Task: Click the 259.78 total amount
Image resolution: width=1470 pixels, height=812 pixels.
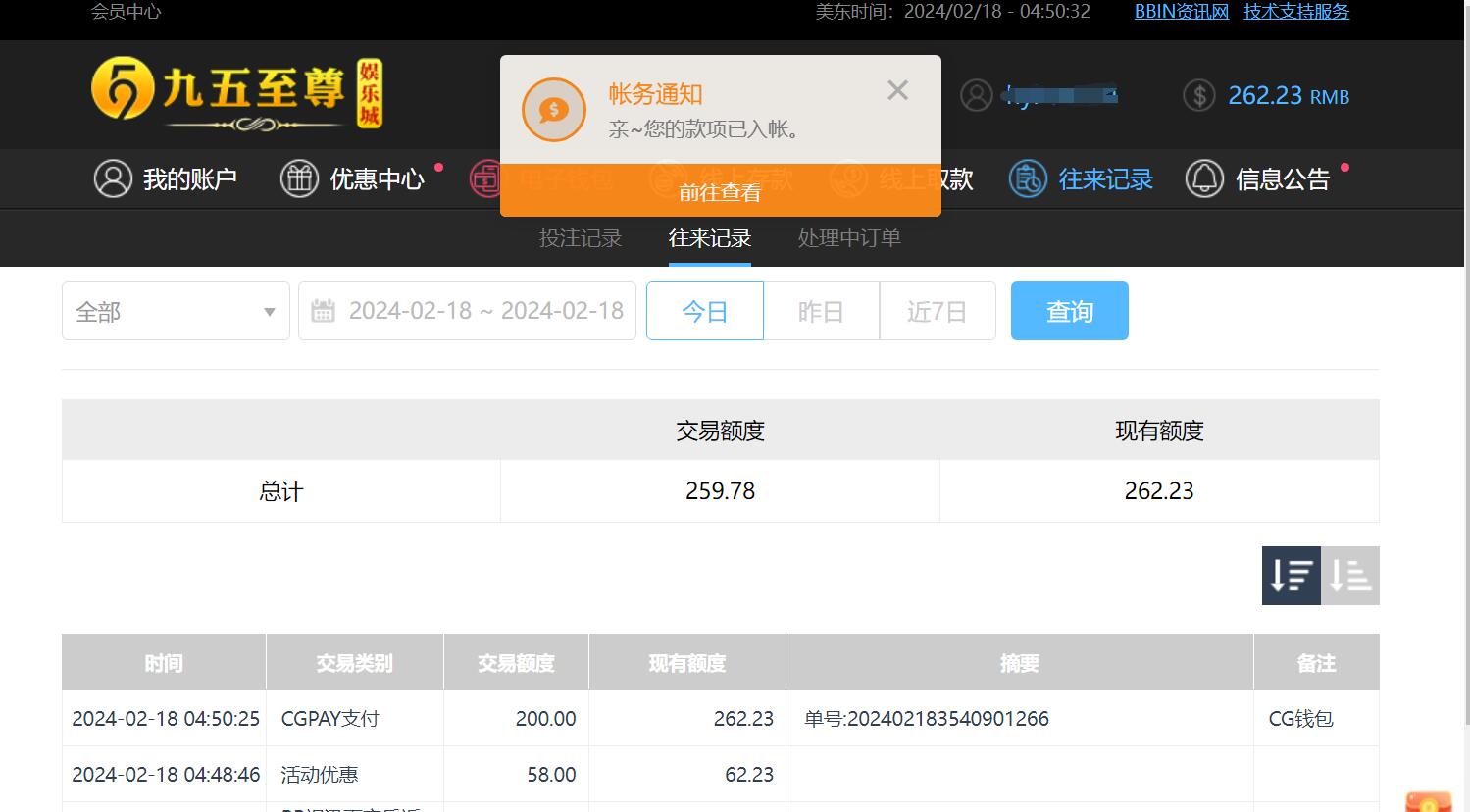Action: point(721,491)
